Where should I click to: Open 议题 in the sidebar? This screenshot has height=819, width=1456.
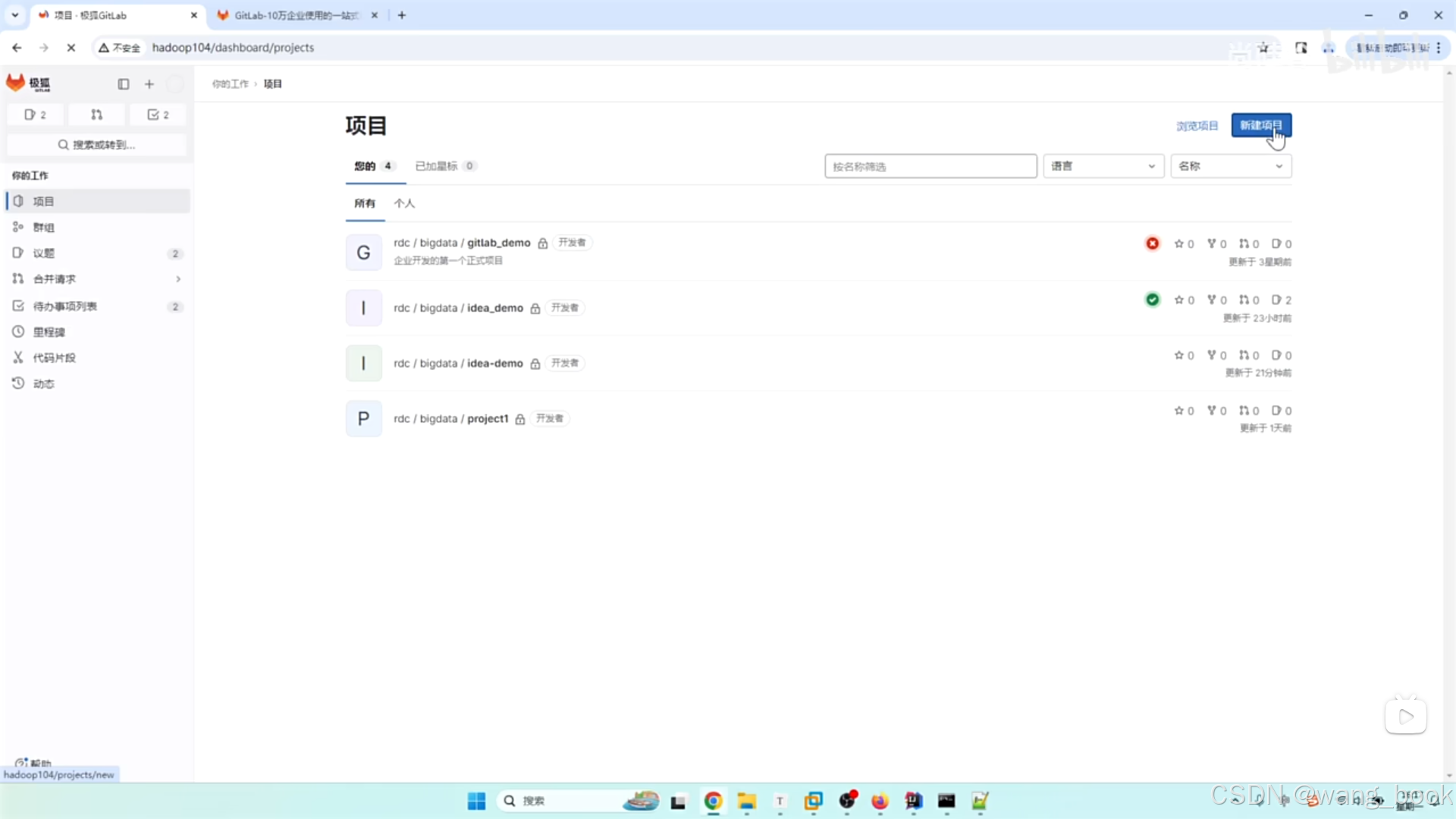point(98,253)
